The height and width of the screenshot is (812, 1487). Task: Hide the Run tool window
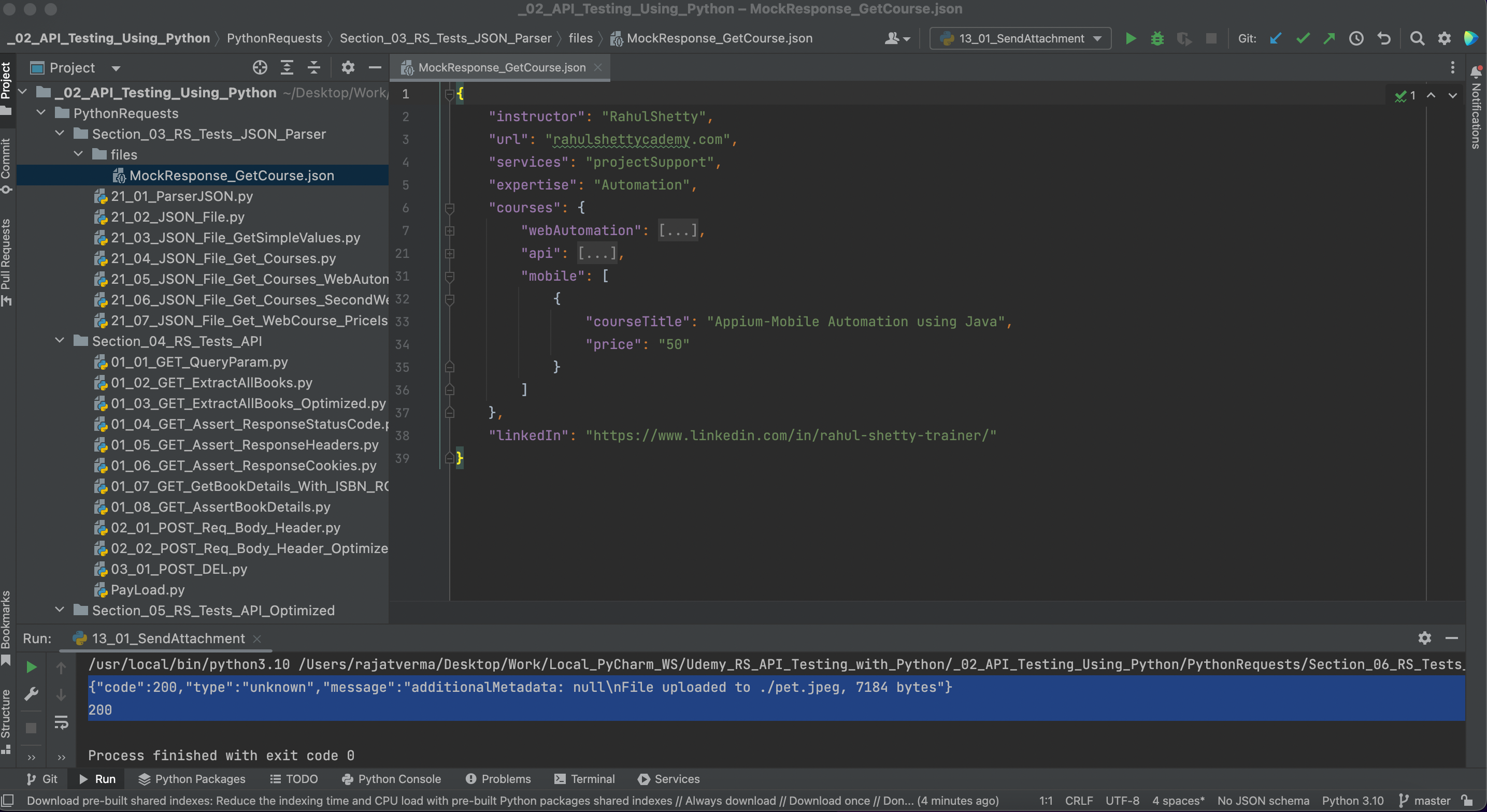(x=1451, y=637)
